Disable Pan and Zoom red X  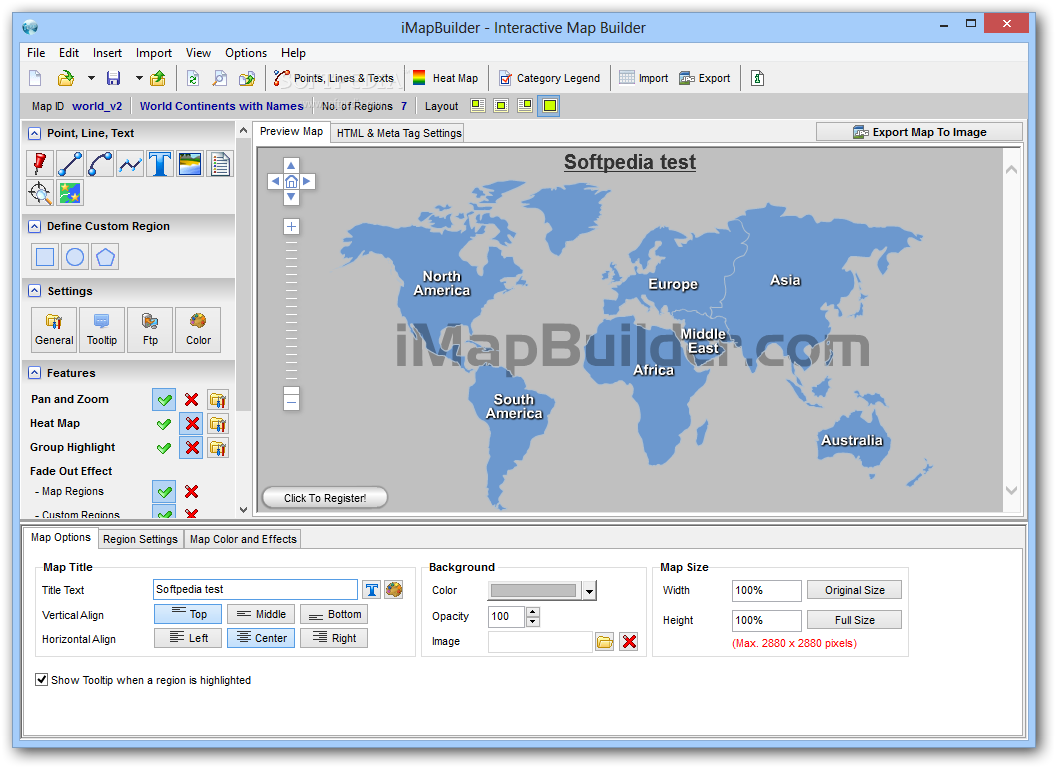[x=191, y=399]
